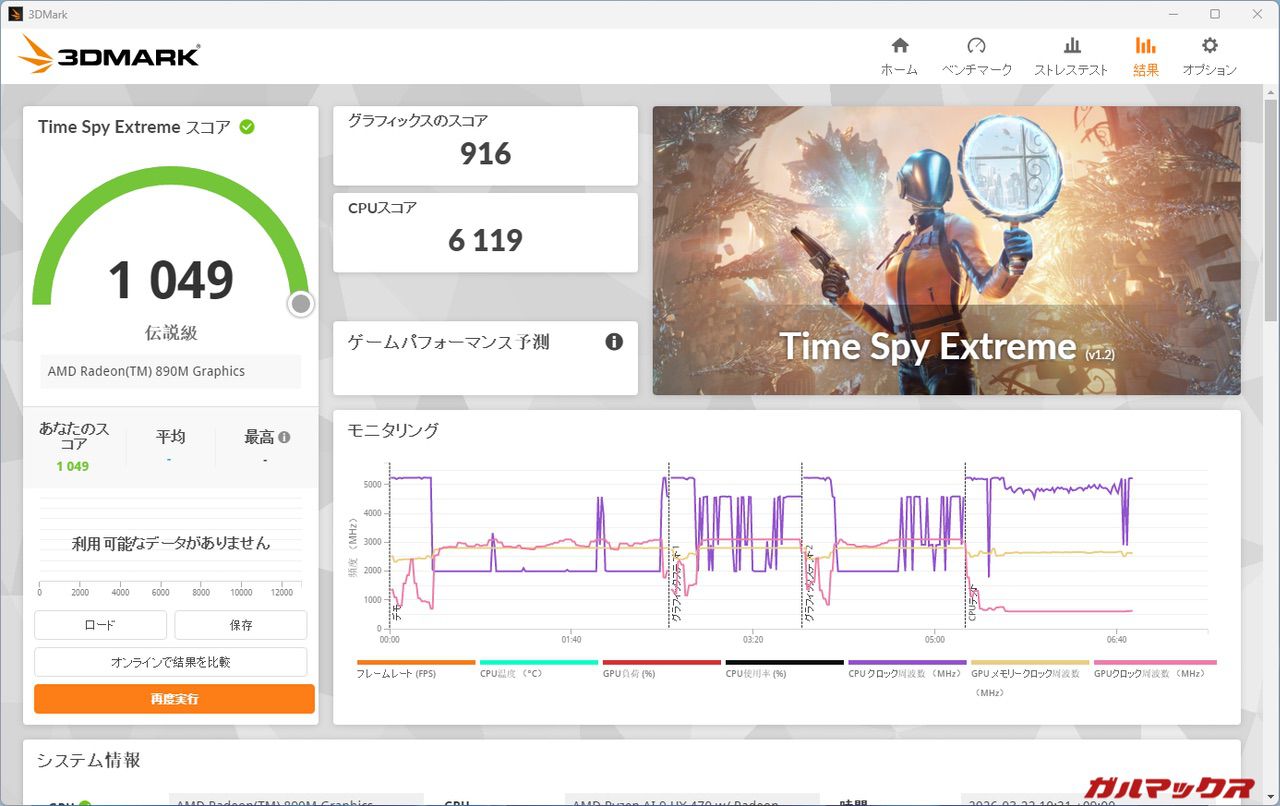Open the Home (ホーム) icon
Image resolution: width=1280 pixels, height=806 pixels.
(899, 46)
